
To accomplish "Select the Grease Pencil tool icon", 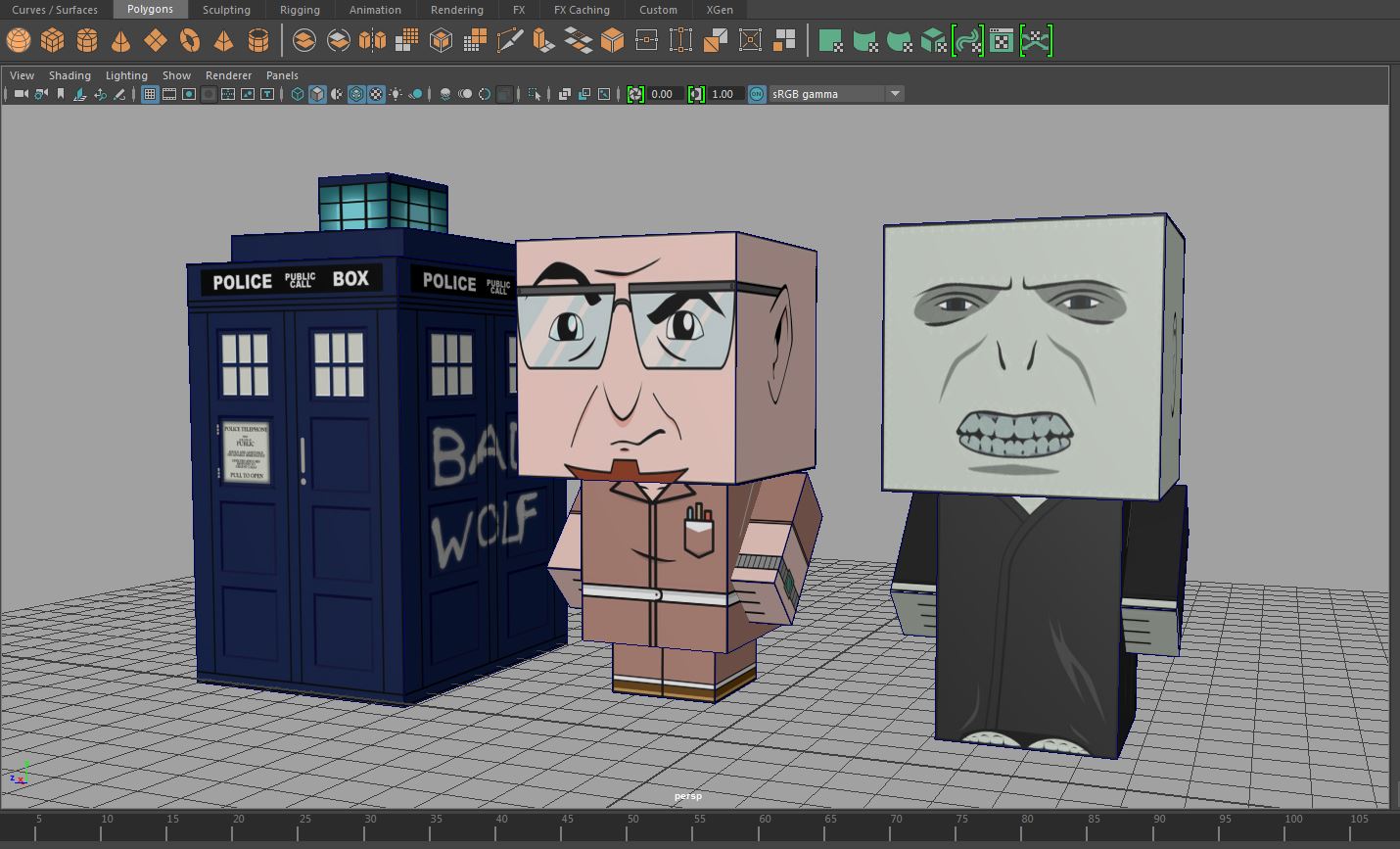I will (x=119, y=94).
